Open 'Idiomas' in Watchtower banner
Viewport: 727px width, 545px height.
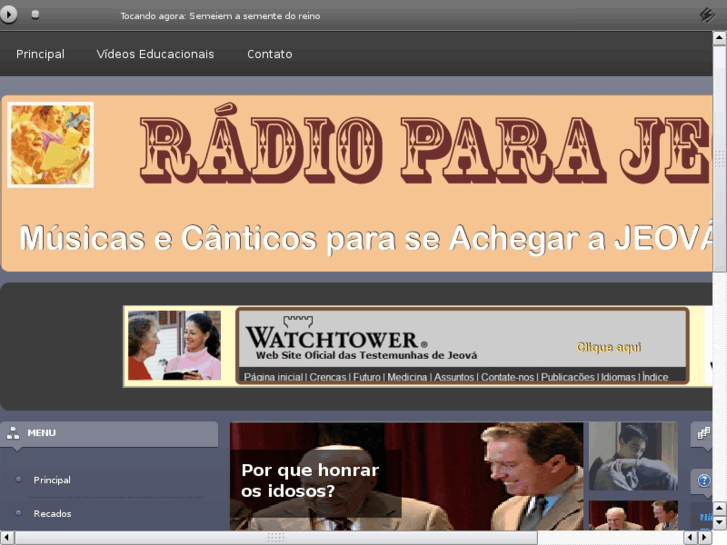(618, 377)
